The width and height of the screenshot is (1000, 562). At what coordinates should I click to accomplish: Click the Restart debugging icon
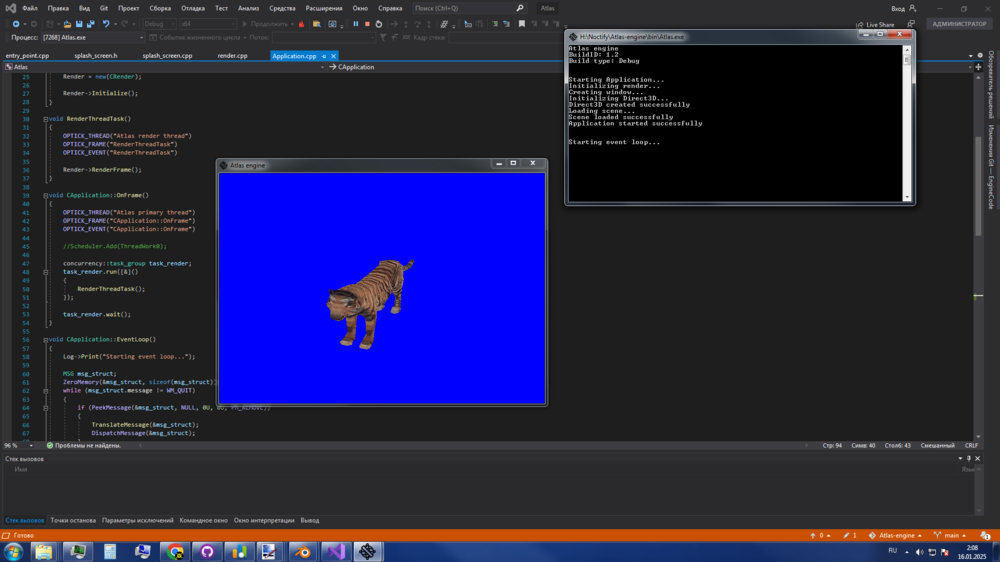(x=379, y=24)
